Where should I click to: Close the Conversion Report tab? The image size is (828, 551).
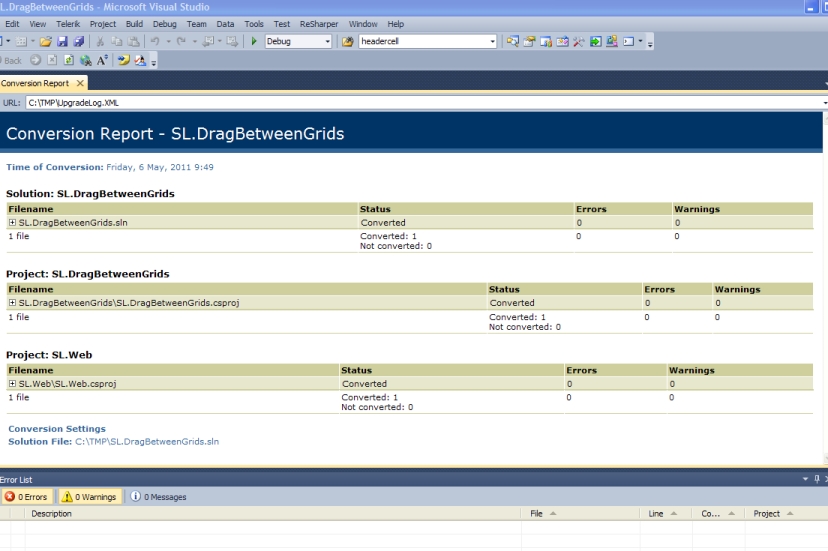tap(80, 83)
